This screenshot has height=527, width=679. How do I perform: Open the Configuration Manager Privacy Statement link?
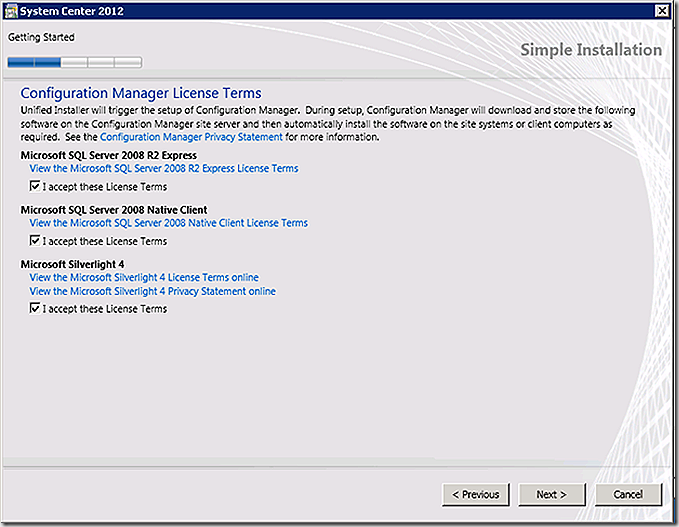click(191, 137)
